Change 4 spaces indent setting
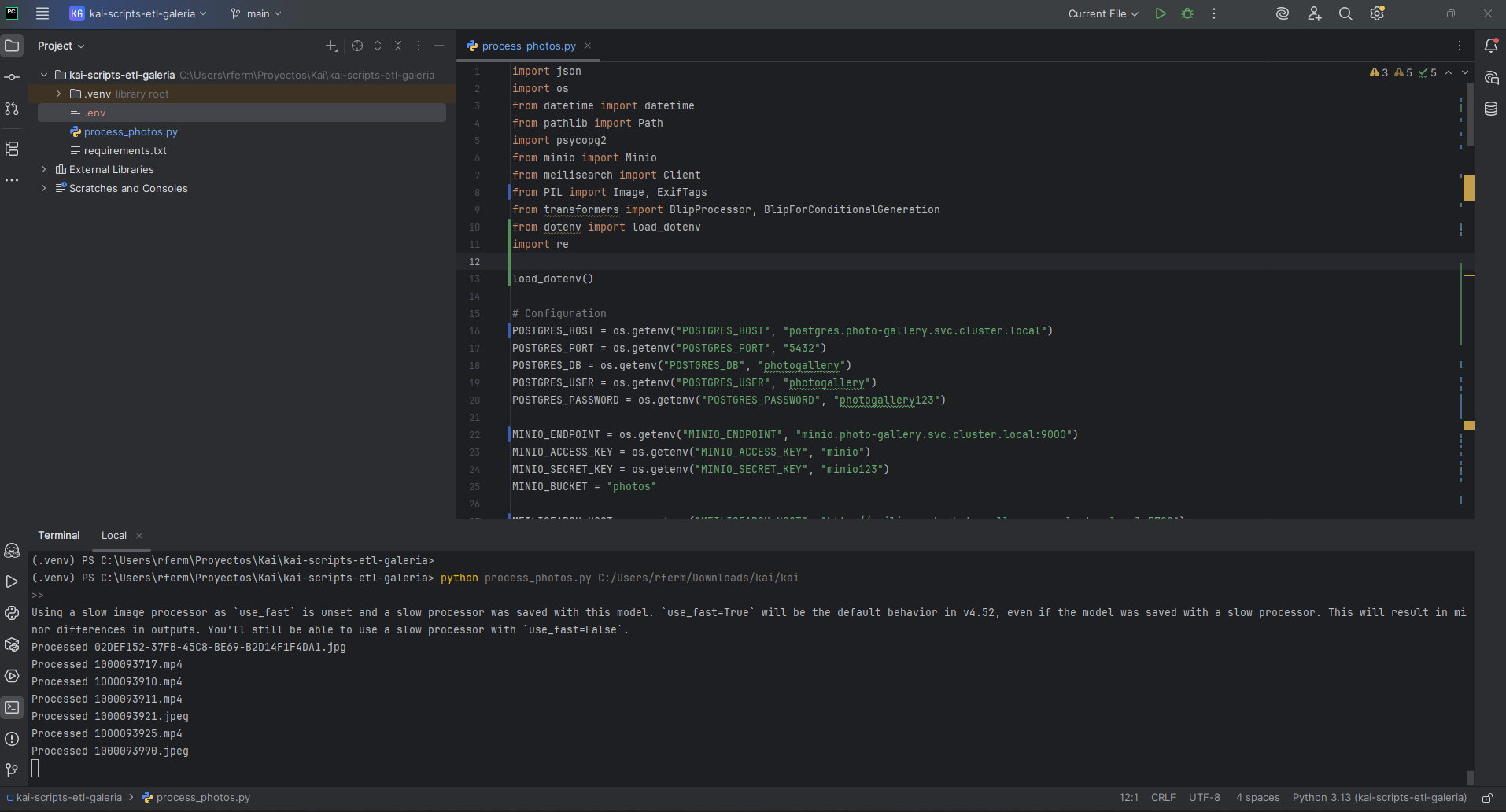Viewport: 1506px width, 812px height. 1257,798
